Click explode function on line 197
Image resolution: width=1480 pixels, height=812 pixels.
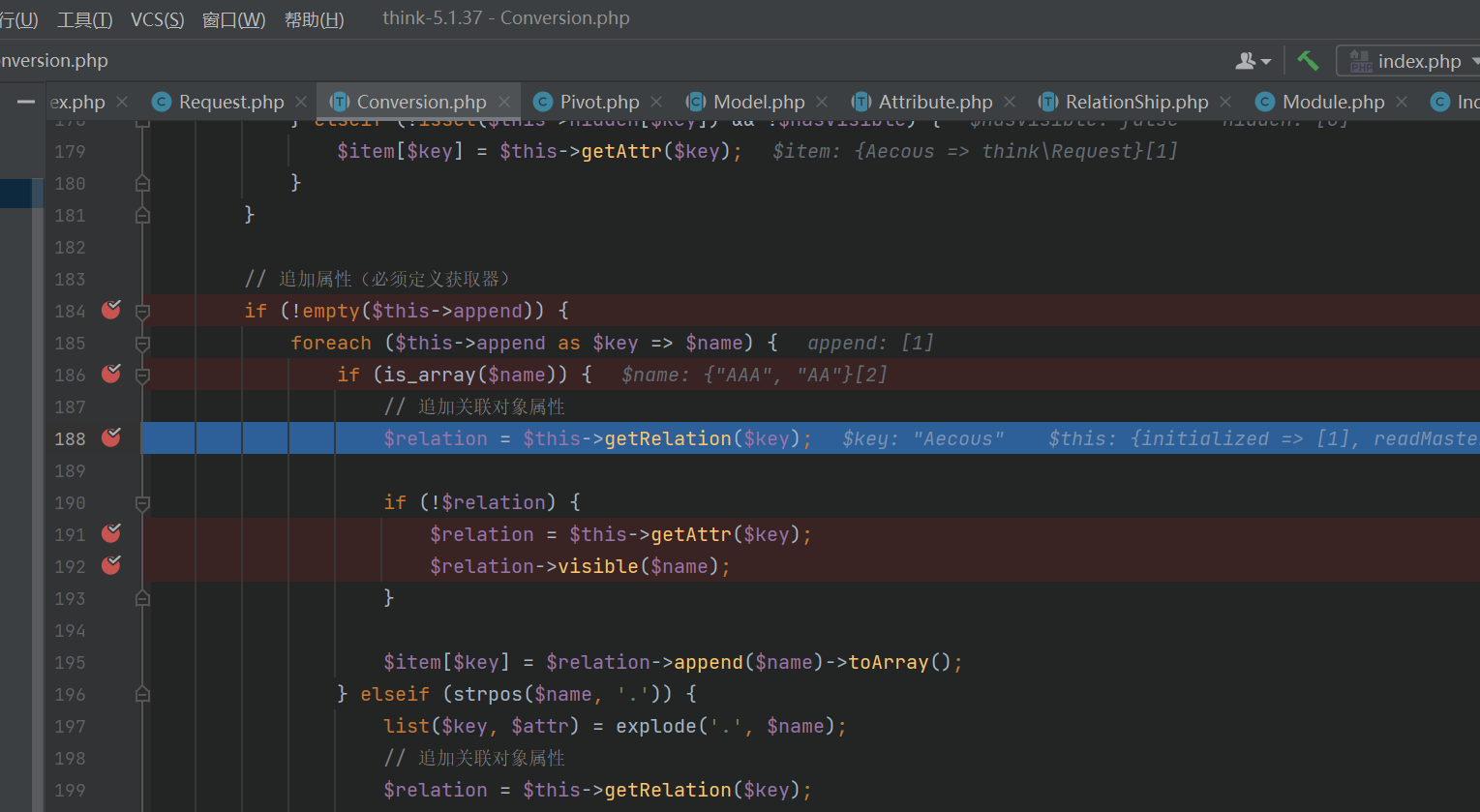pos(656,726)
